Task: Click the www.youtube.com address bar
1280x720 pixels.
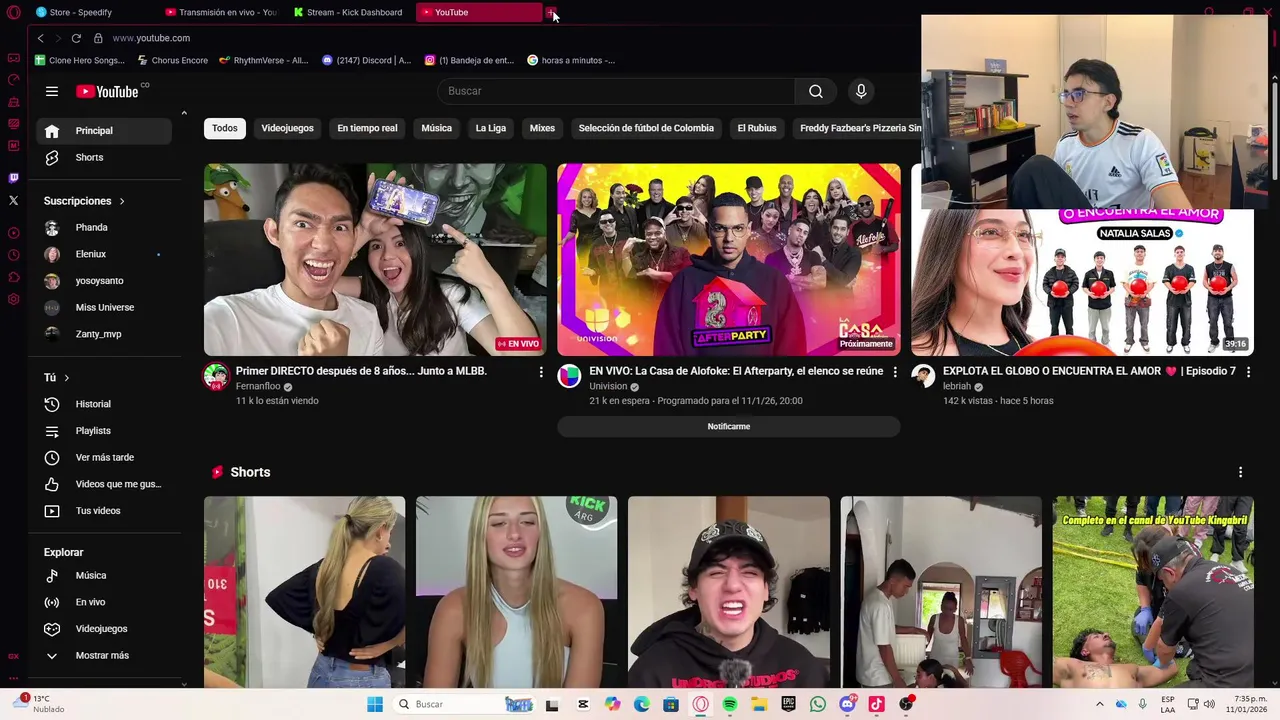Action: click(151, 38)
